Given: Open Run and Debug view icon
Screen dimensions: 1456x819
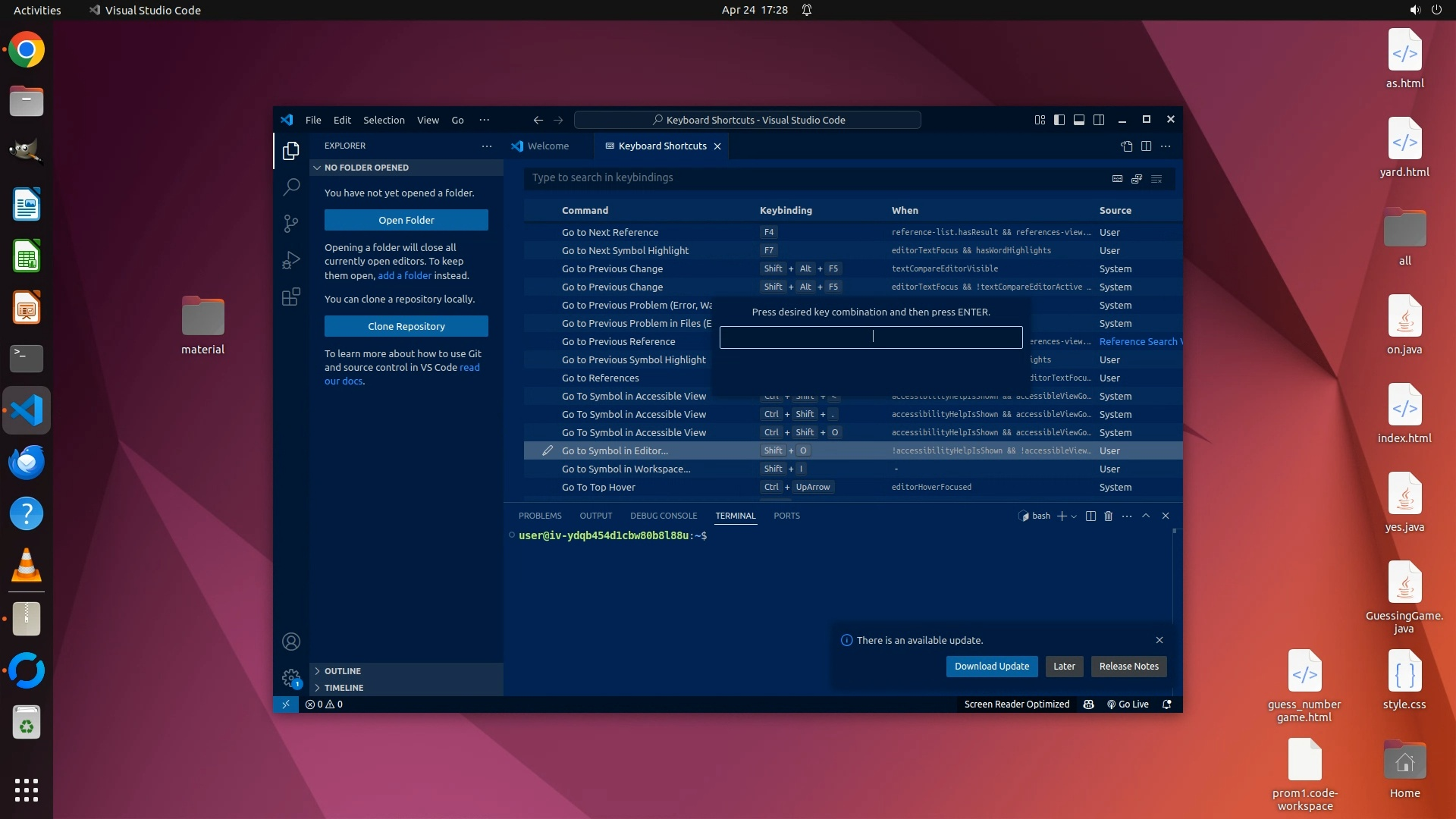Looking at the screenshot, I should coord(291,260).
